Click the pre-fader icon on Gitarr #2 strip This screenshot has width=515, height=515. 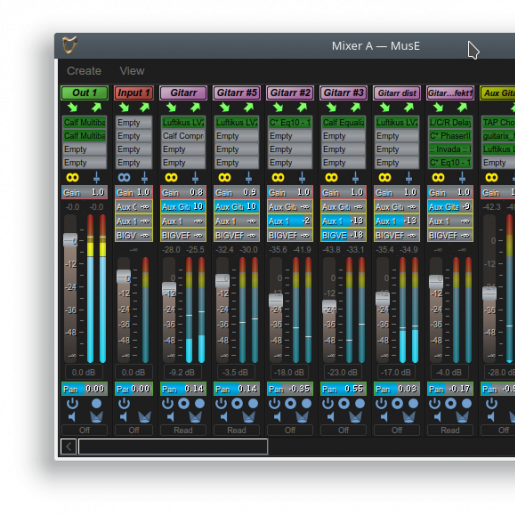tap(302, 177)
